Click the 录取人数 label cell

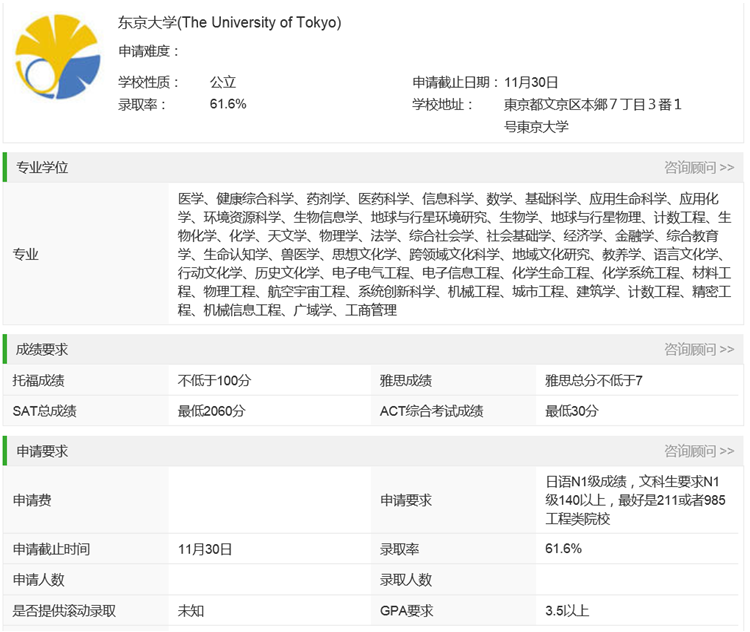(x=453, y=579)
